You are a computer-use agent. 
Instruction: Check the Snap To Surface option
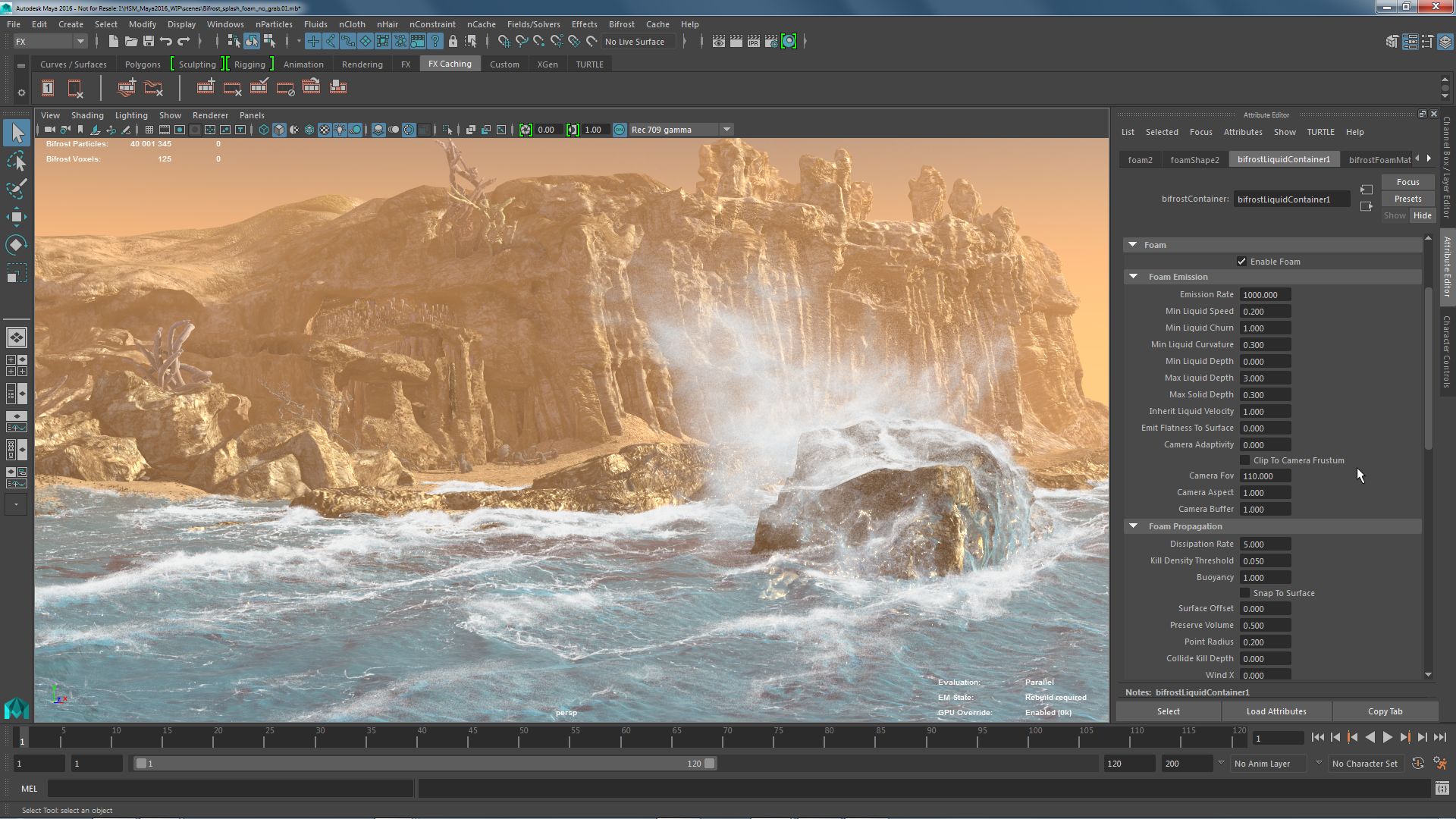[x=1244, y=593]
